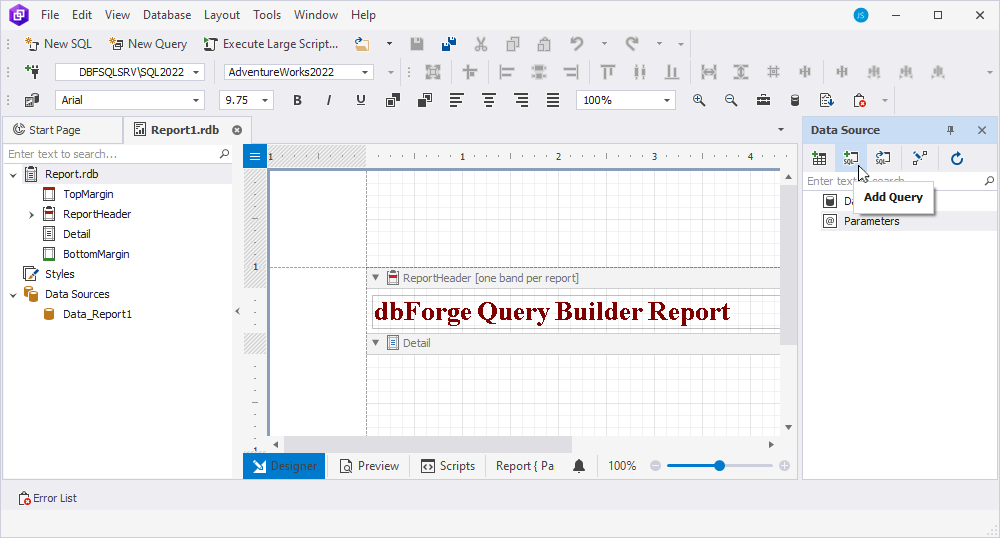Click the database cylinder icon in toolbar
1000x538 pixels.
795,100
